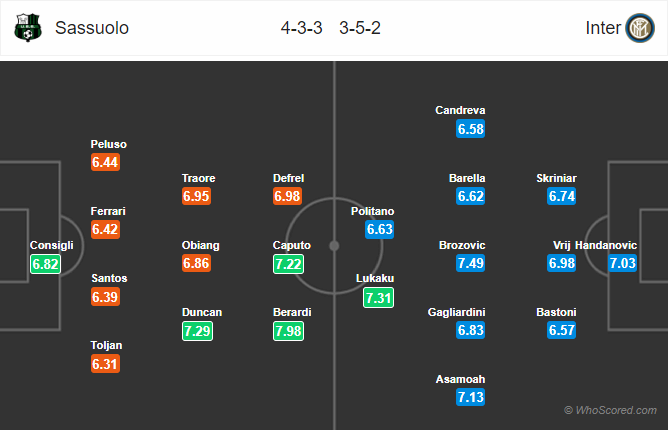Click Toljan's 6.31 rating badge
This screenshot has height=430, width=668.
(105, 364)
